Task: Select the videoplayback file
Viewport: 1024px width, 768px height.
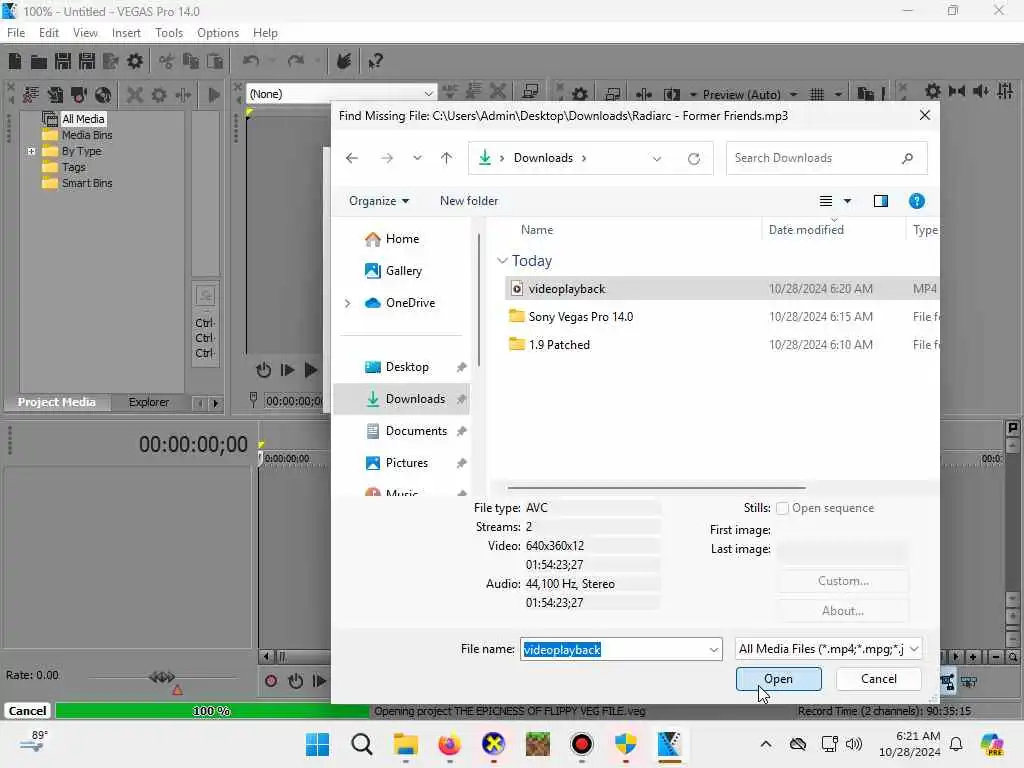Action: (x=722, y=289)
